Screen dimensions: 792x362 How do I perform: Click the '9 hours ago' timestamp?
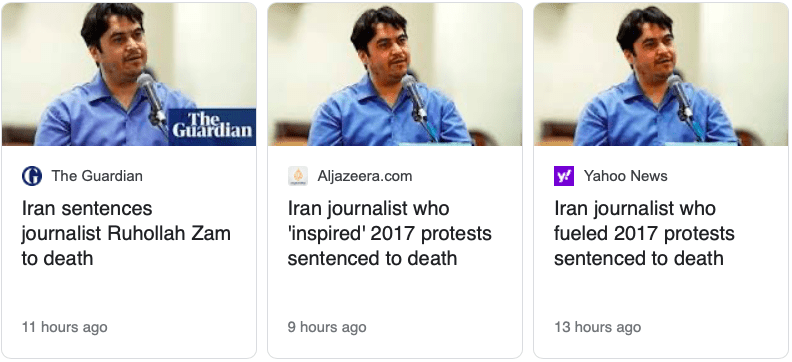327,327
